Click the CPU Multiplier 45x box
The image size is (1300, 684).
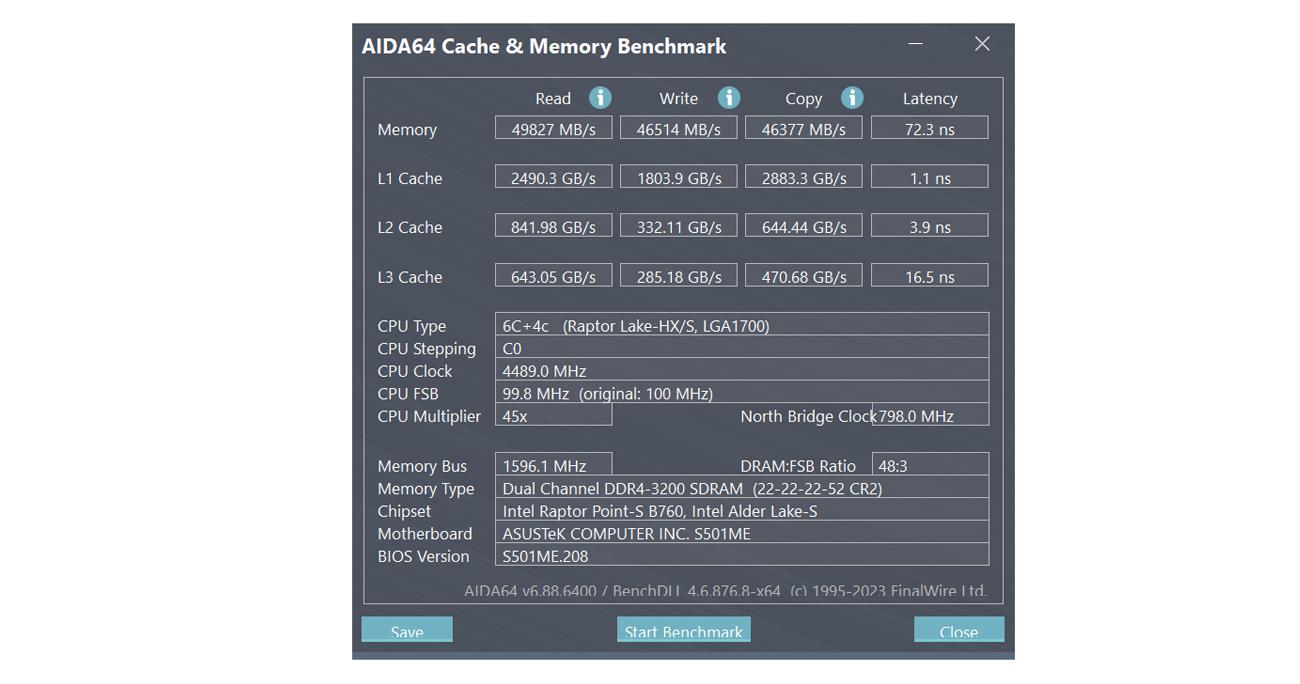click(x=553, y=416)
